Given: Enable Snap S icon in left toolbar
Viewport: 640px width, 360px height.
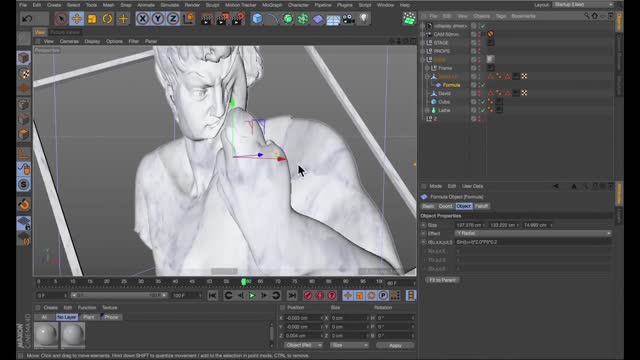Looking at the screenshot, I should [24, 184].
